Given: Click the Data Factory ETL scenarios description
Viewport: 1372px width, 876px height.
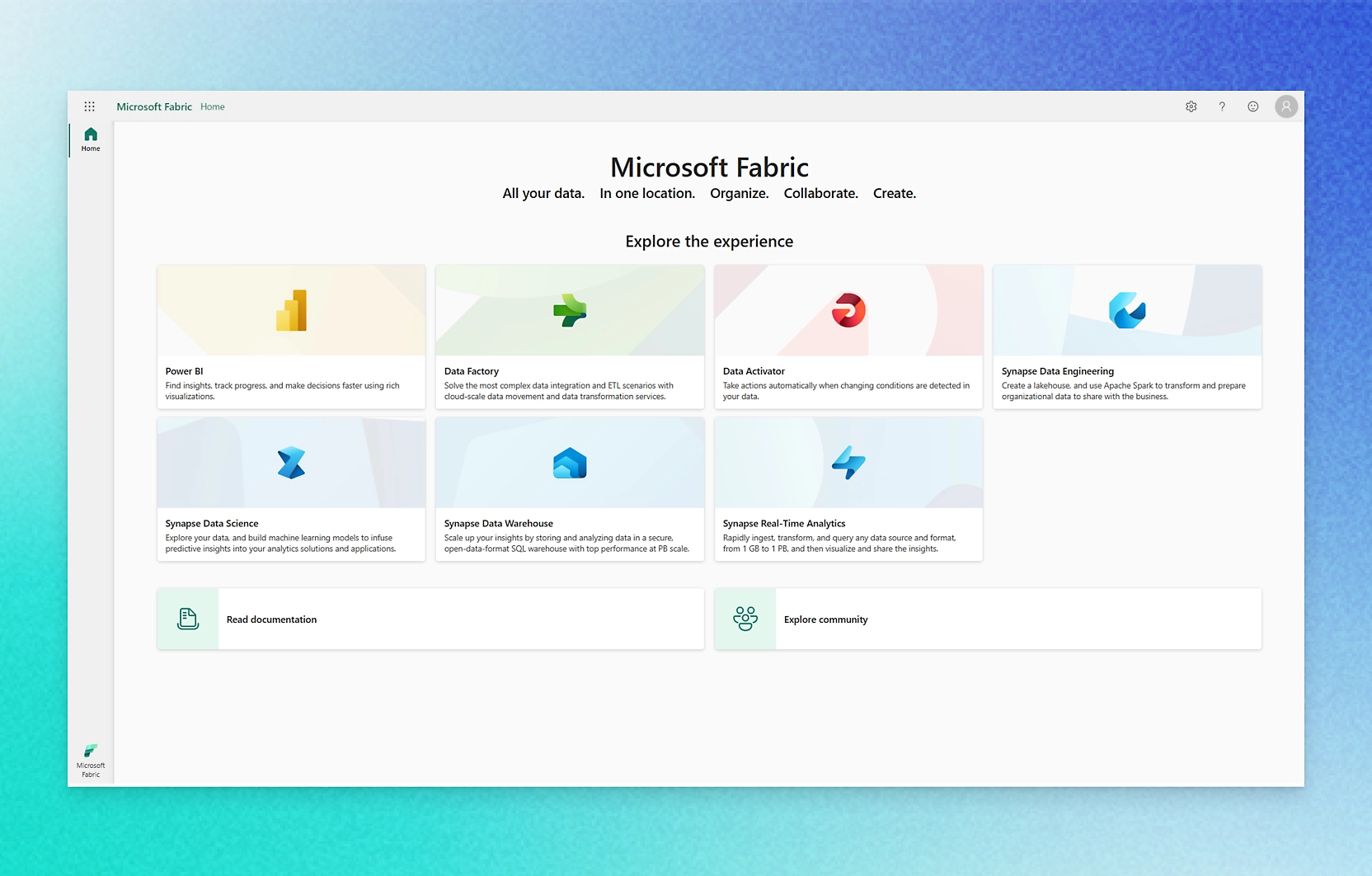Looking at the screenshot, I should coord(559,391).
